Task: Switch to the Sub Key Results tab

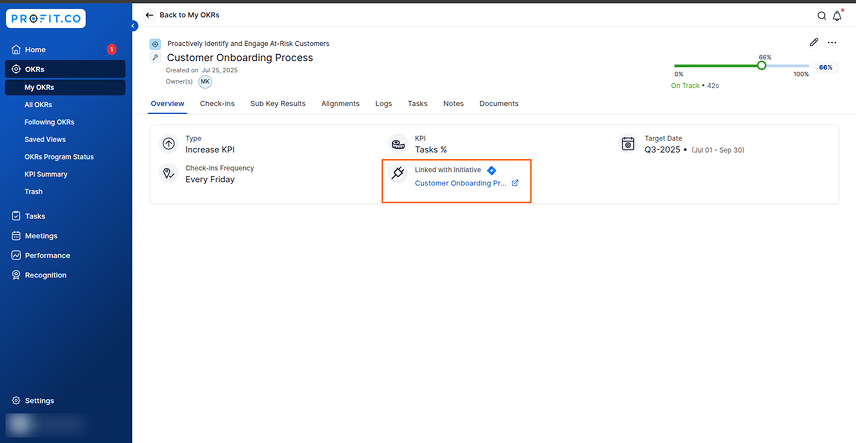Action: 278,104
